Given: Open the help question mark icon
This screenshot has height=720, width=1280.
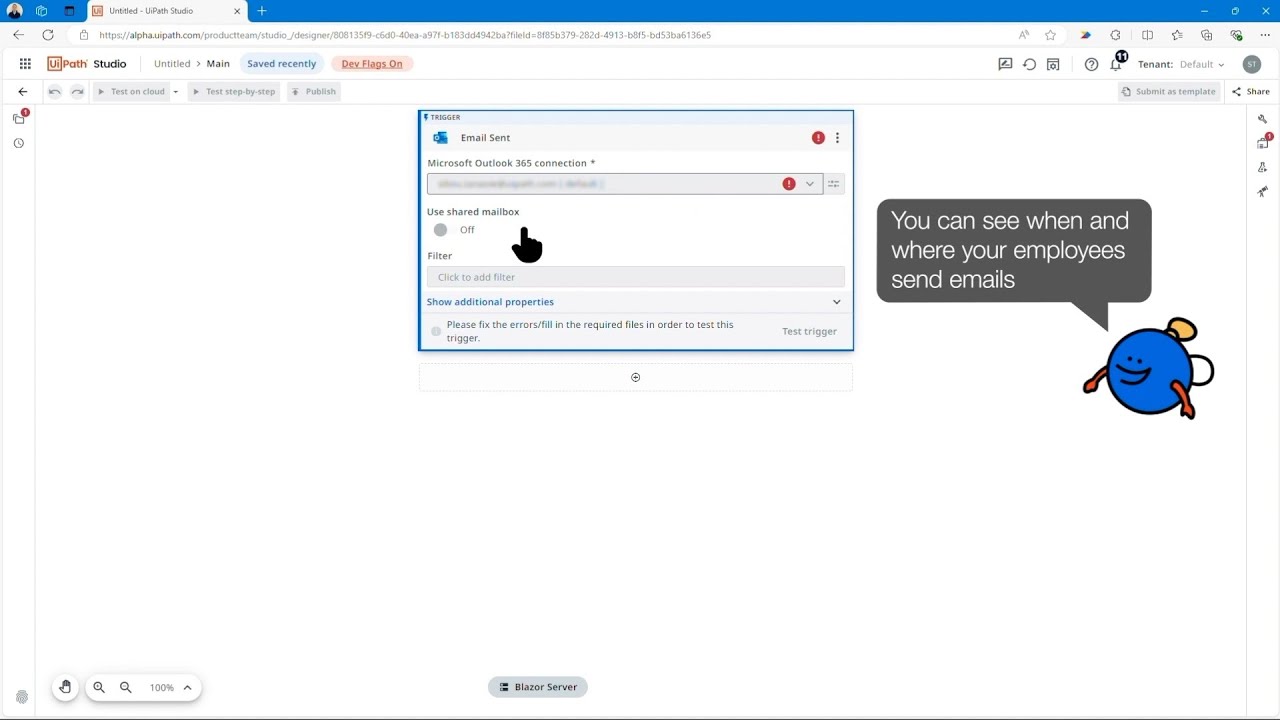Looking at the screenshot, I should coord(1091,64).
